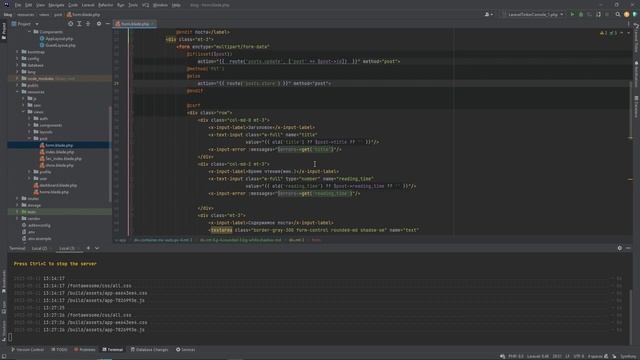Screen dimensions: 640x360
Task: Expand the auth folder in views
Action: 29,118
